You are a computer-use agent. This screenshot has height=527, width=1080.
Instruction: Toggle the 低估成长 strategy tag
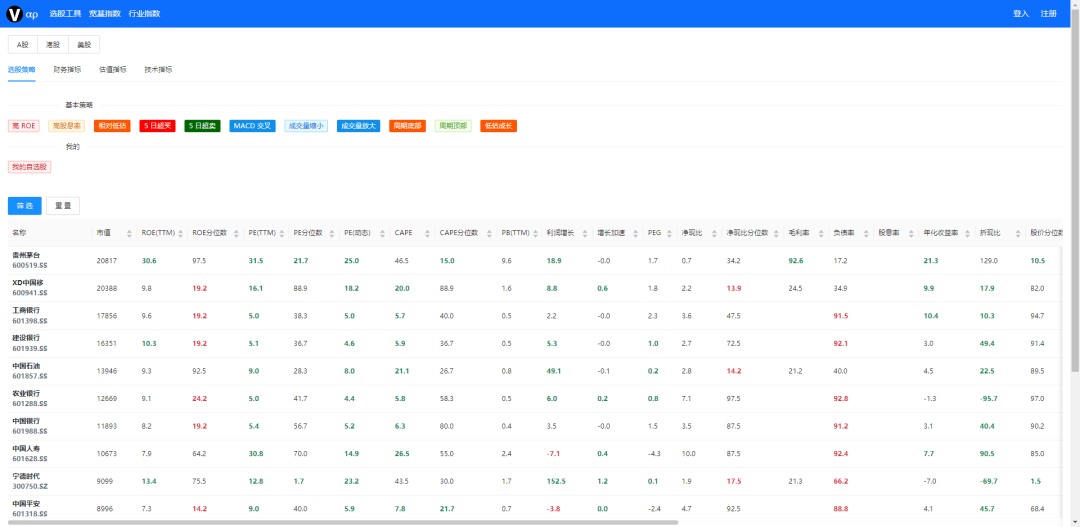coord(499,126)
